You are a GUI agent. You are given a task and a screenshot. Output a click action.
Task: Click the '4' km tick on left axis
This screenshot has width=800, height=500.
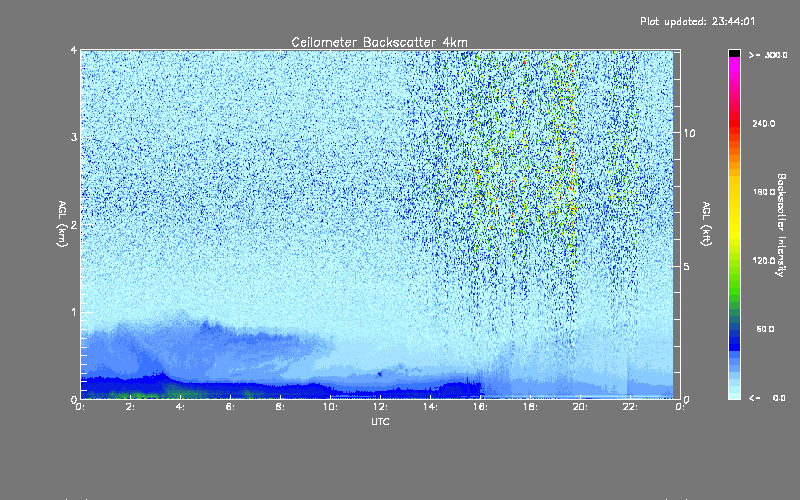(74, 50)
